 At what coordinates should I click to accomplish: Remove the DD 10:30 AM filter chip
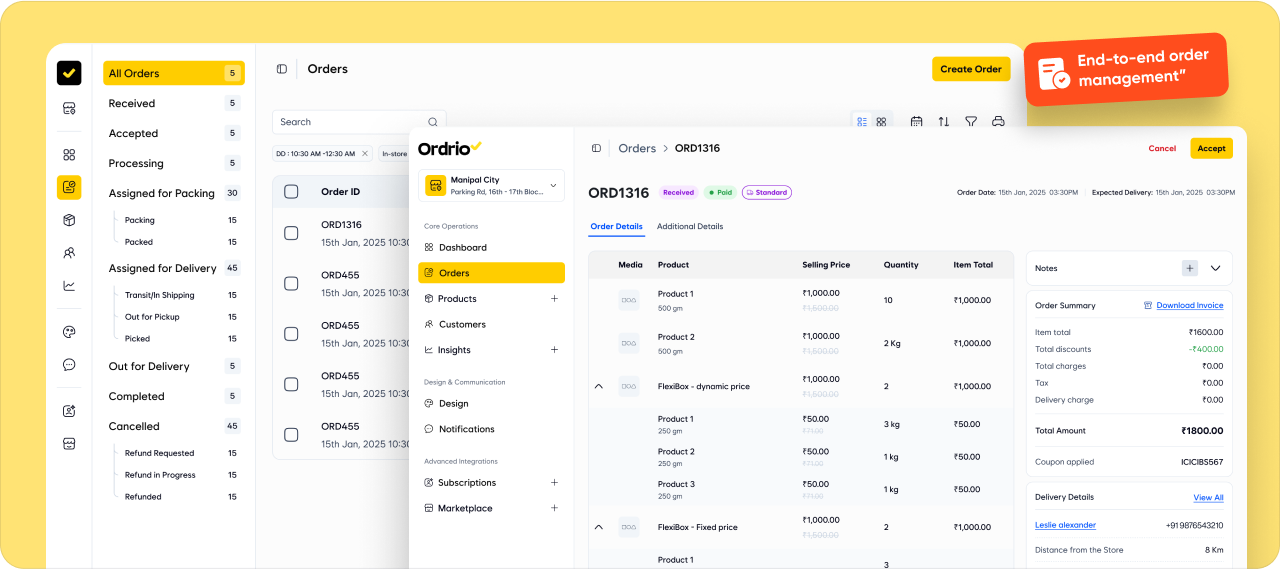pos(364,154)
